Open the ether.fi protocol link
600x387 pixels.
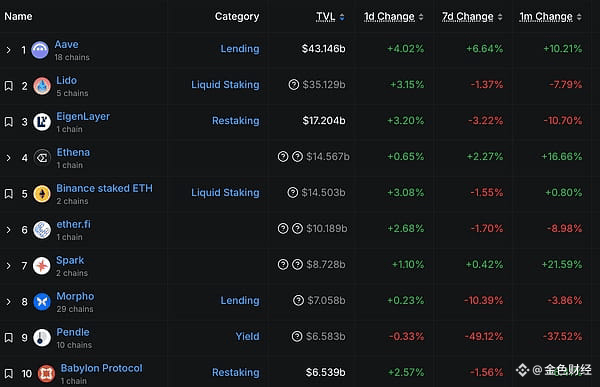(x=73, y=224)
